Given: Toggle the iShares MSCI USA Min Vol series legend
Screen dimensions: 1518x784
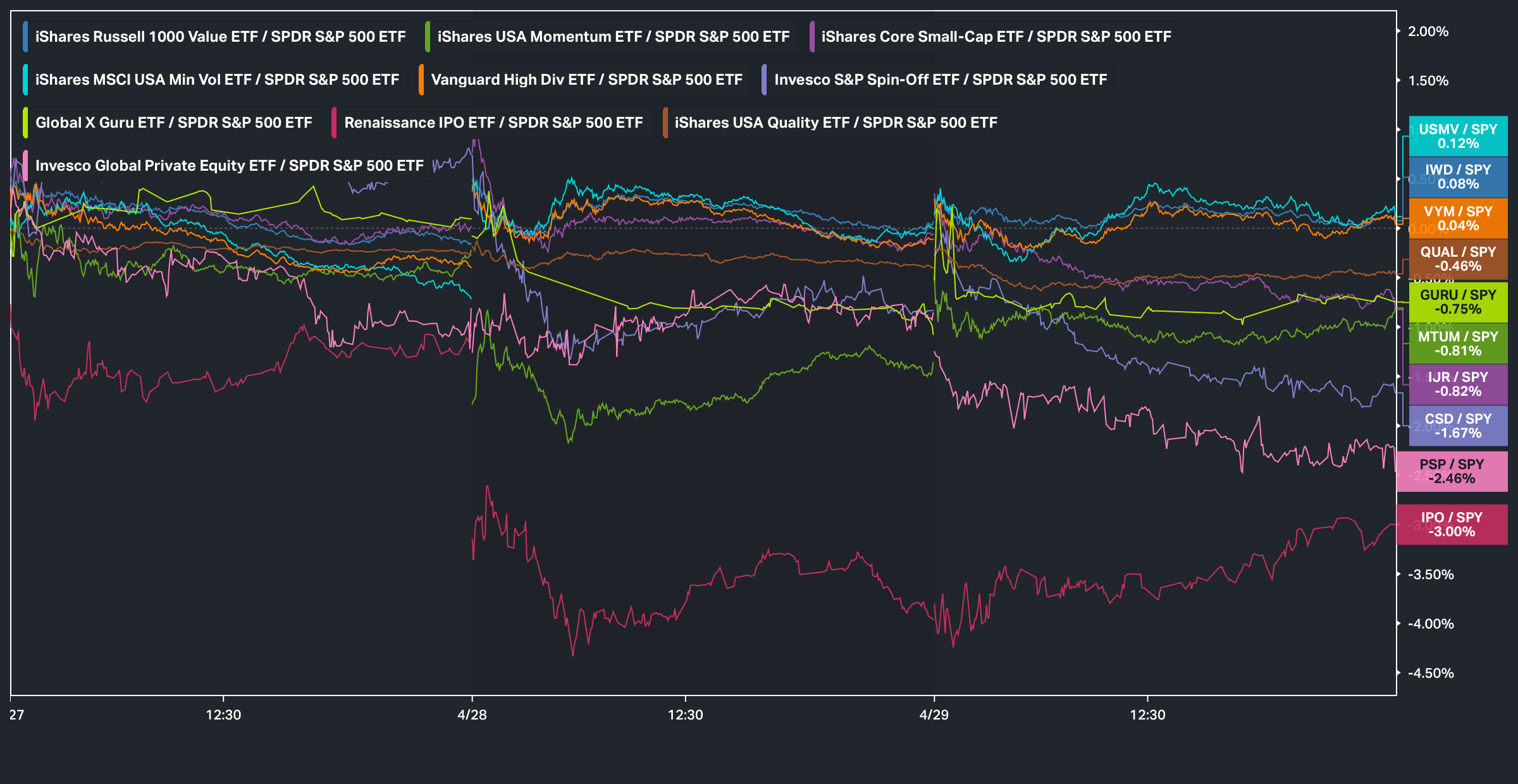Looking at the screenshot, I should 217,80.
